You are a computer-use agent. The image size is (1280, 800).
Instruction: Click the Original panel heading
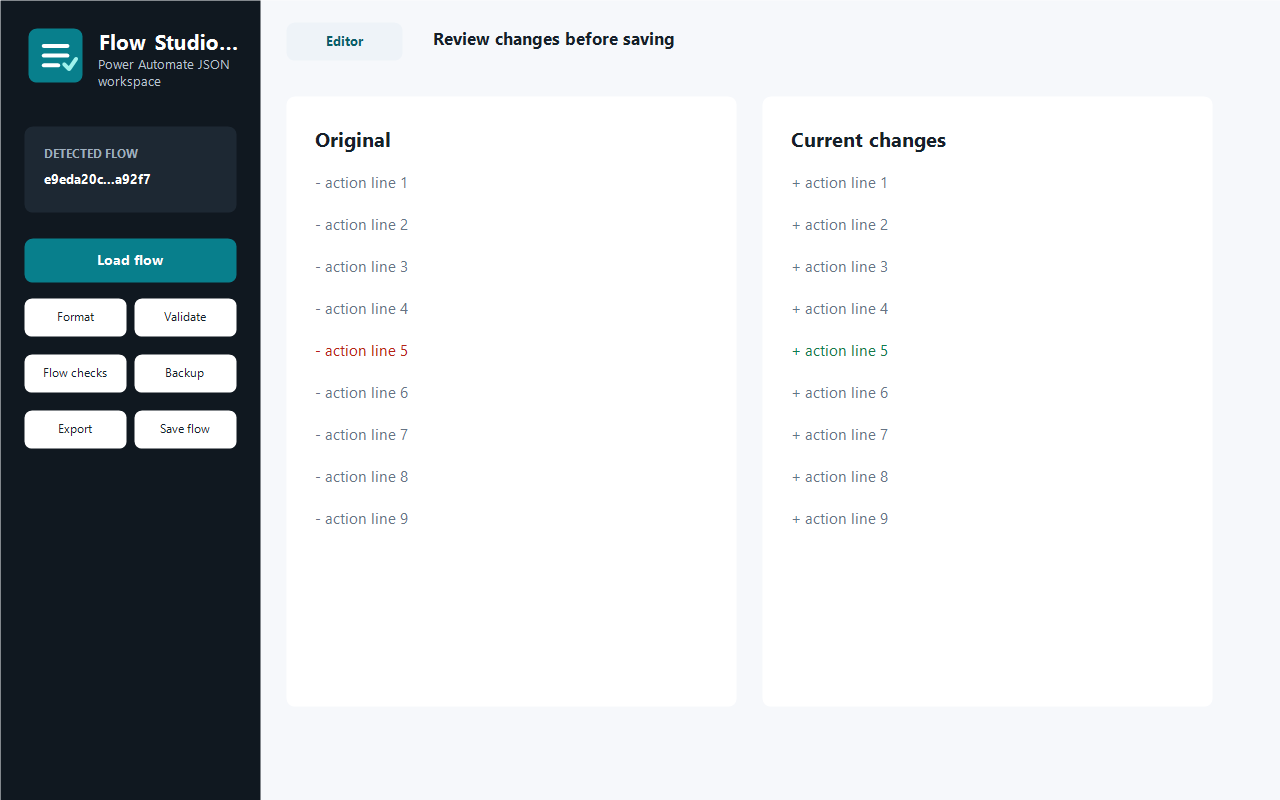(353, 140)
